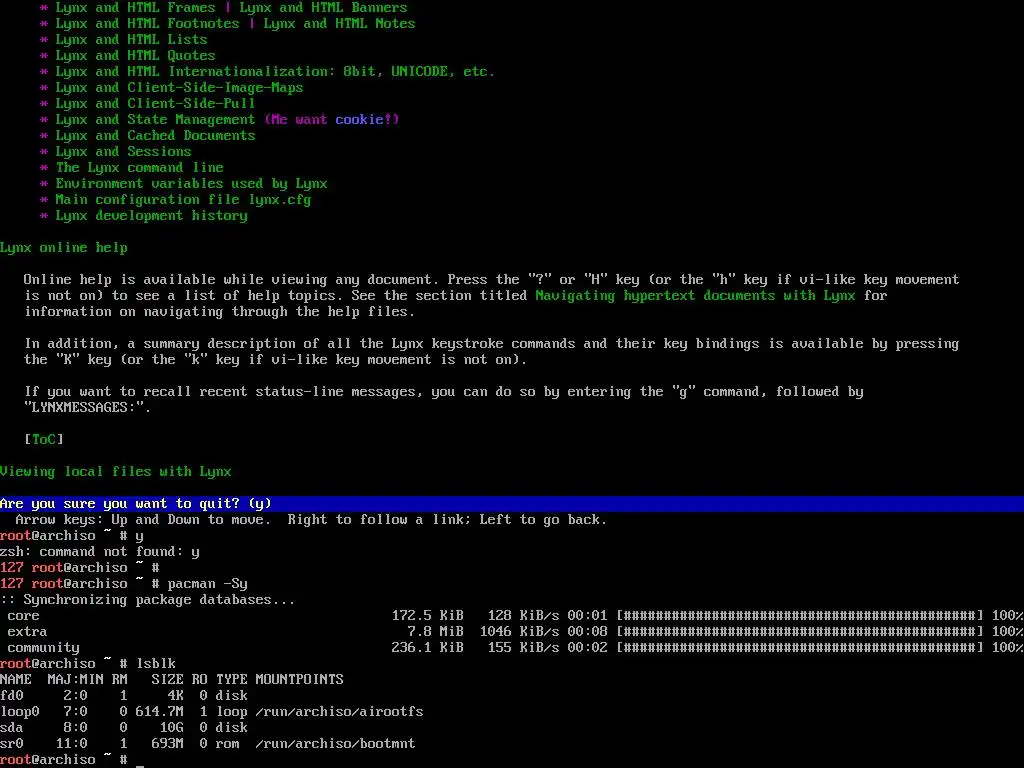
Task: Click the '614.7M' size value
Action: 160,712
